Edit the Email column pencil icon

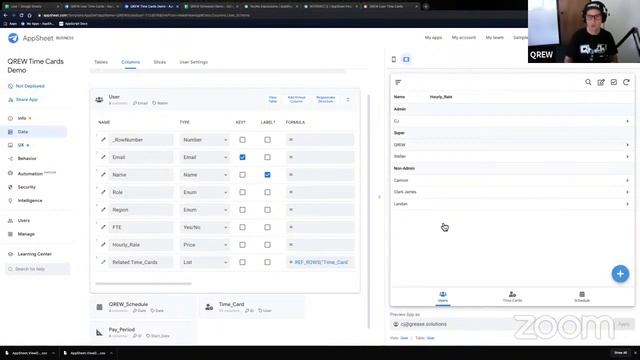(103, 157)
